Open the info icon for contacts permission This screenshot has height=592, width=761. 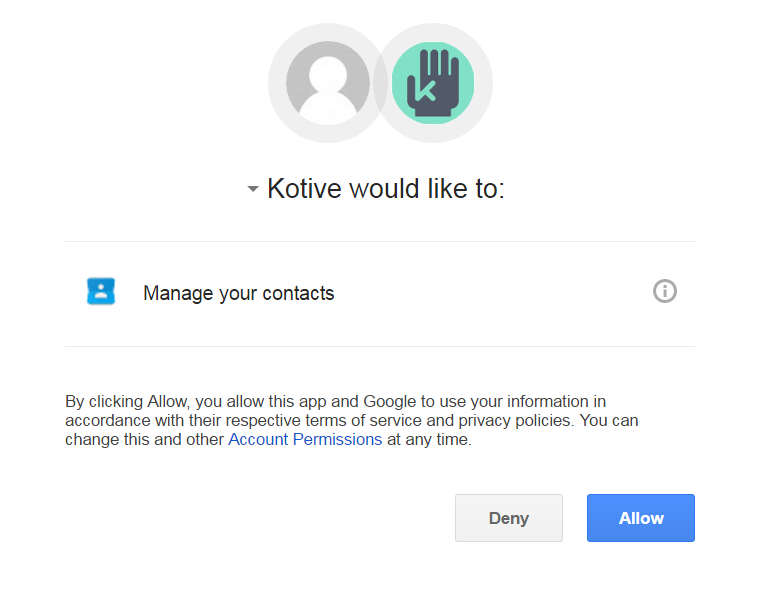pos(665,291)
